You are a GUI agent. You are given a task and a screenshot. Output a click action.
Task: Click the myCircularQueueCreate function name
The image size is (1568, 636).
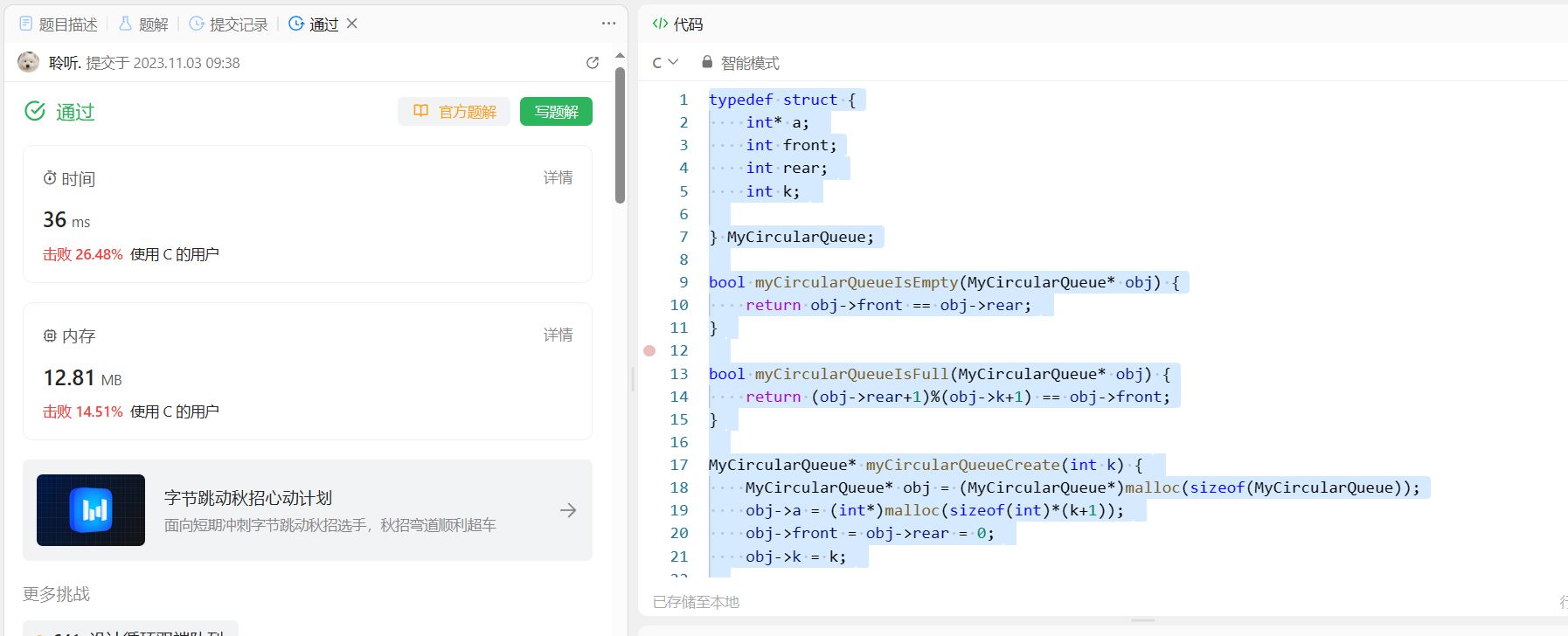pyautogui.click(x=962, y=465)
